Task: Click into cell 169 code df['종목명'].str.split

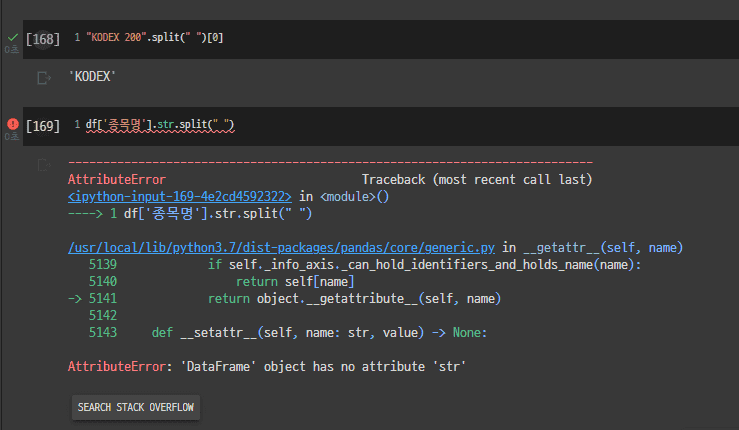Action: pyautogui.click(x=160, y=124)
